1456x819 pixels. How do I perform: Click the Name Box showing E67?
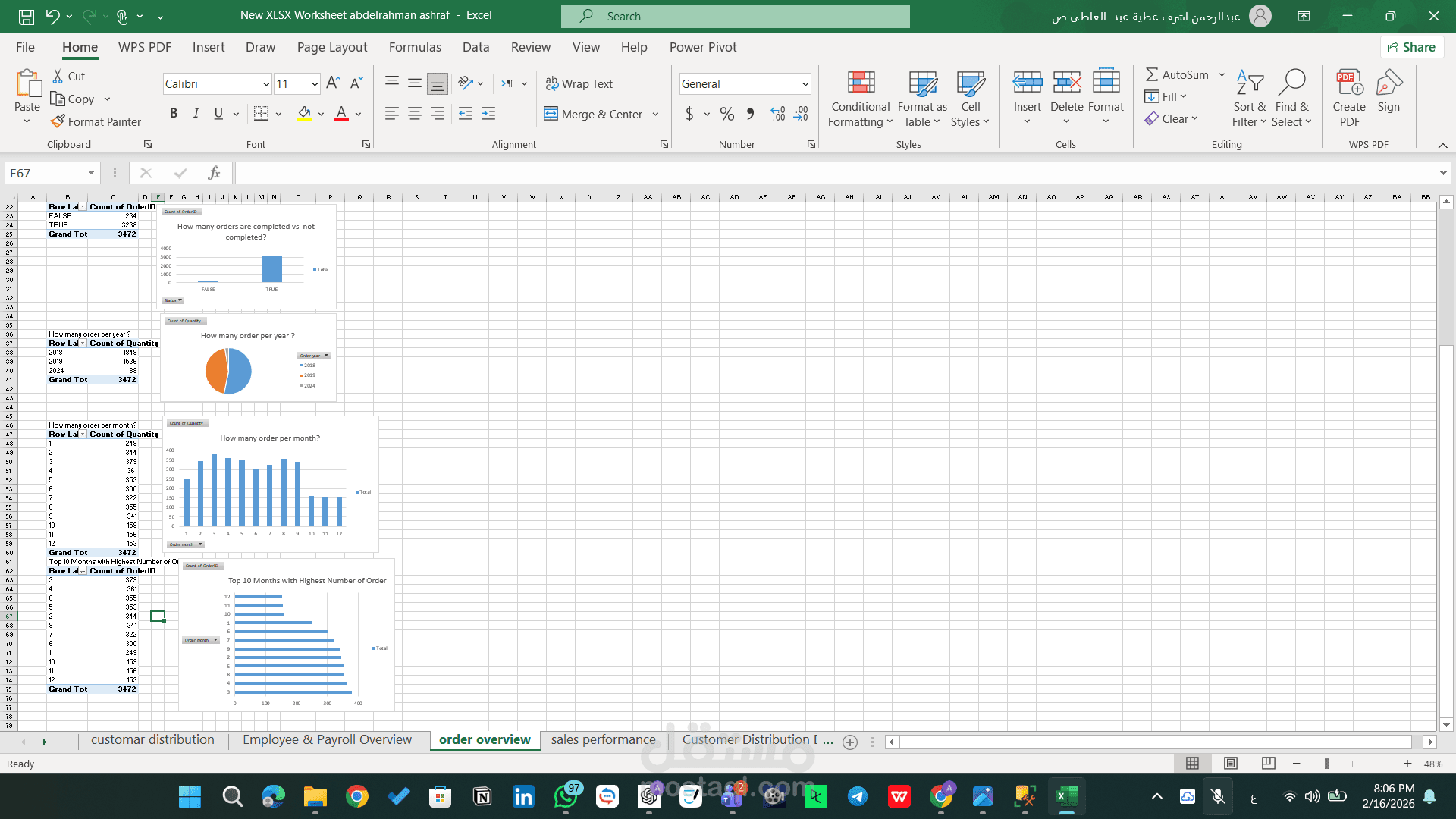(45, 173)
